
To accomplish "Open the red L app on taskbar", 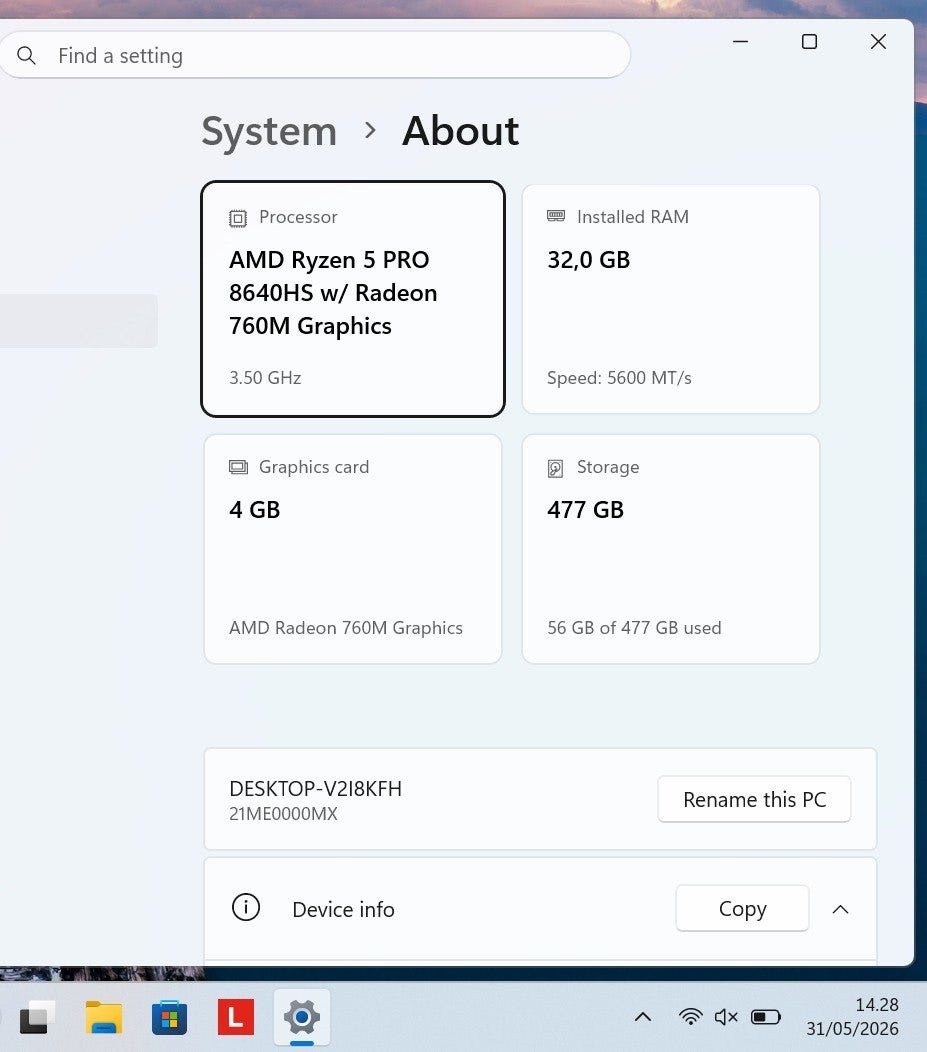I will 236,1017.
